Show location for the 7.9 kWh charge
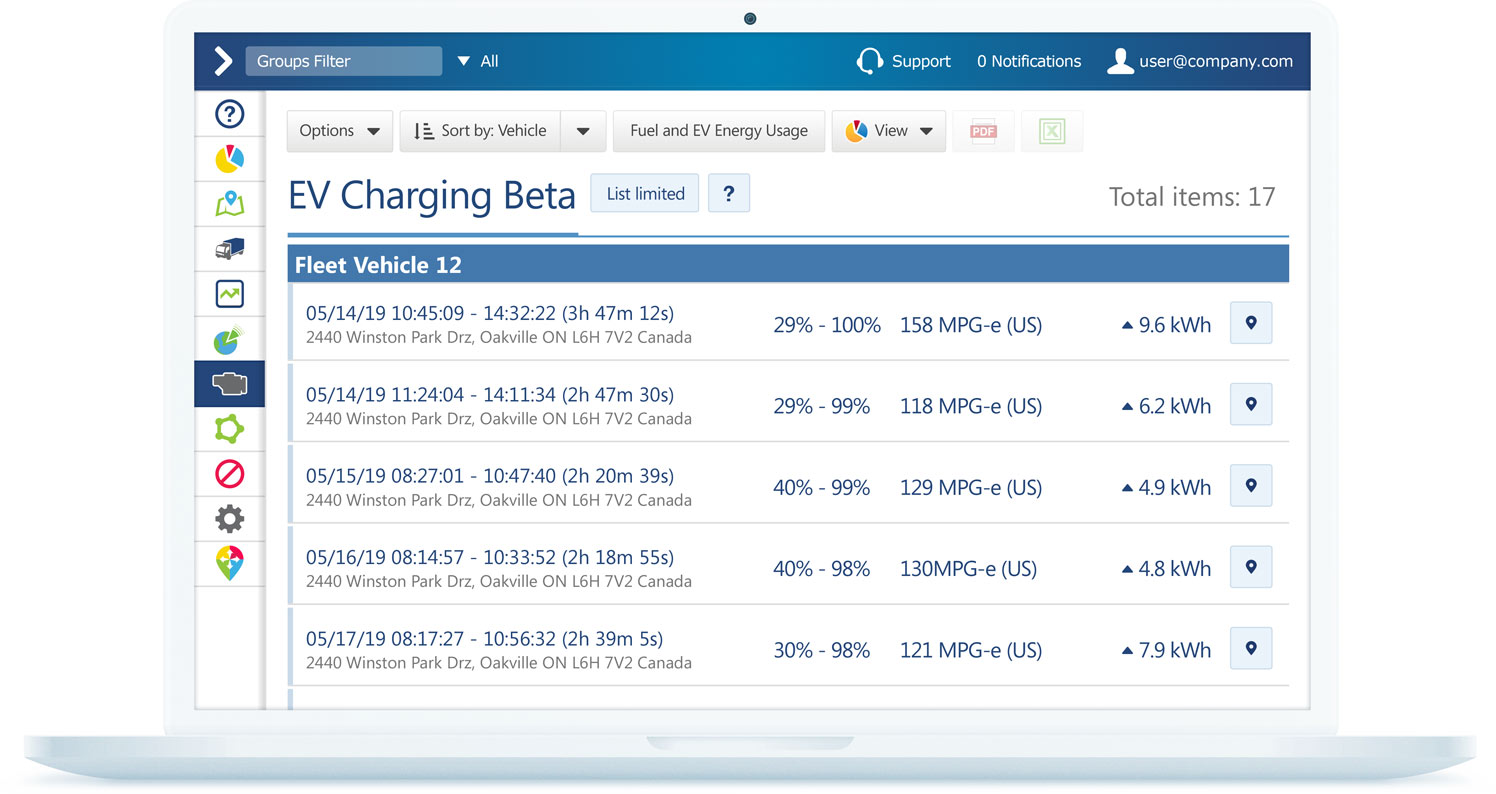The image size is (1496, 794). (1251, 648)
